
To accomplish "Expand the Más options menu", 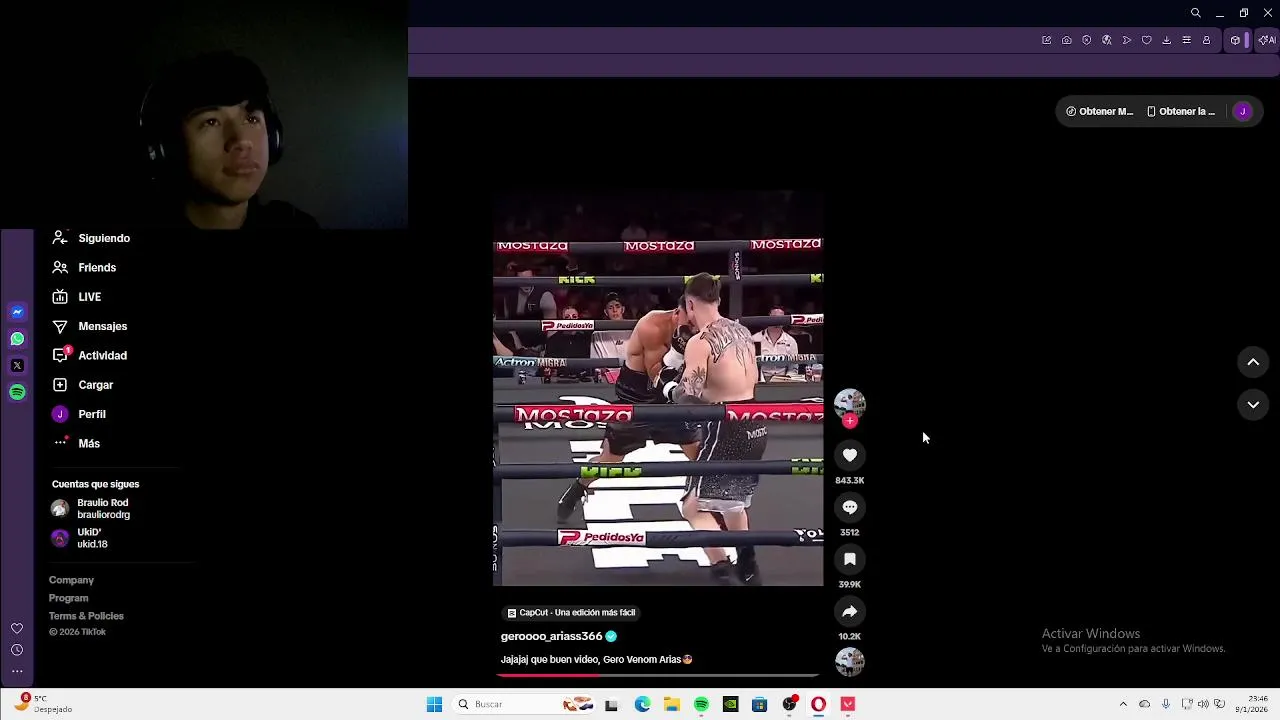I will (x=89, y=443).
